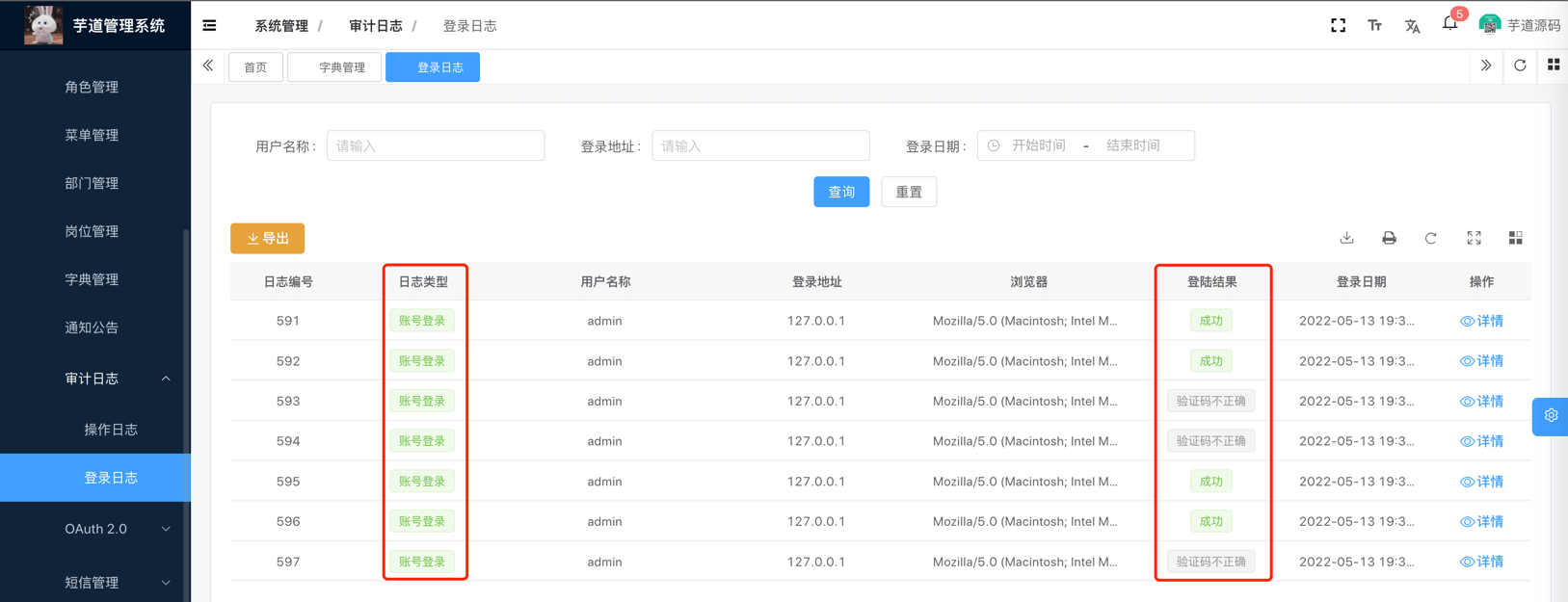Refresh the current tab page from tab bar
The height and width of the screenshot is (602, 1568).
tap(1520, 65)
